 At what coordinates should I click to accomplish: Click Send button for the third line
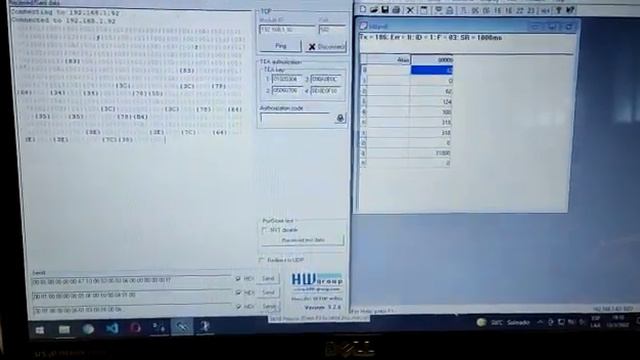pos(269,307)
